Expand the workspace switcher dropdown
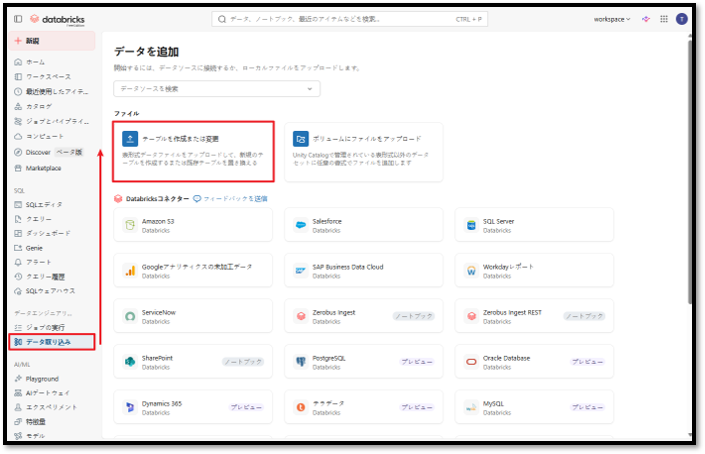705x454 pixels. pos(612,19)
